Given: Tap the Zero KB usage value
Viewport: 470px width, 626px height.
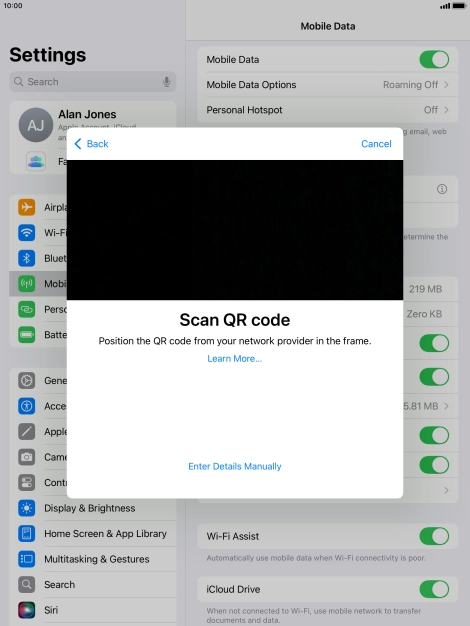Looking at the screenshot, I should click(424, 314).
